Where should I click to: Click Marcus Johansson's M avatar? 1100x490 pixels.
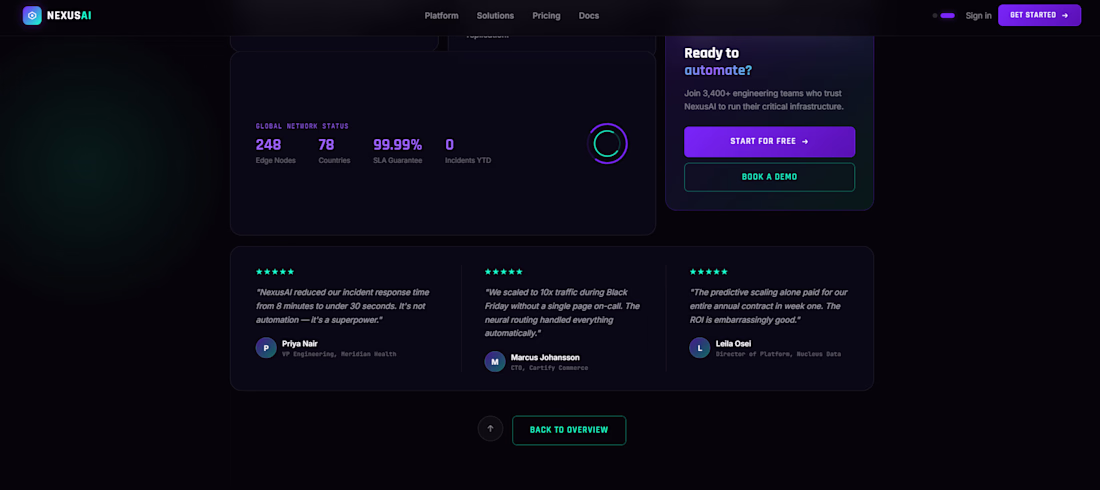495,362
